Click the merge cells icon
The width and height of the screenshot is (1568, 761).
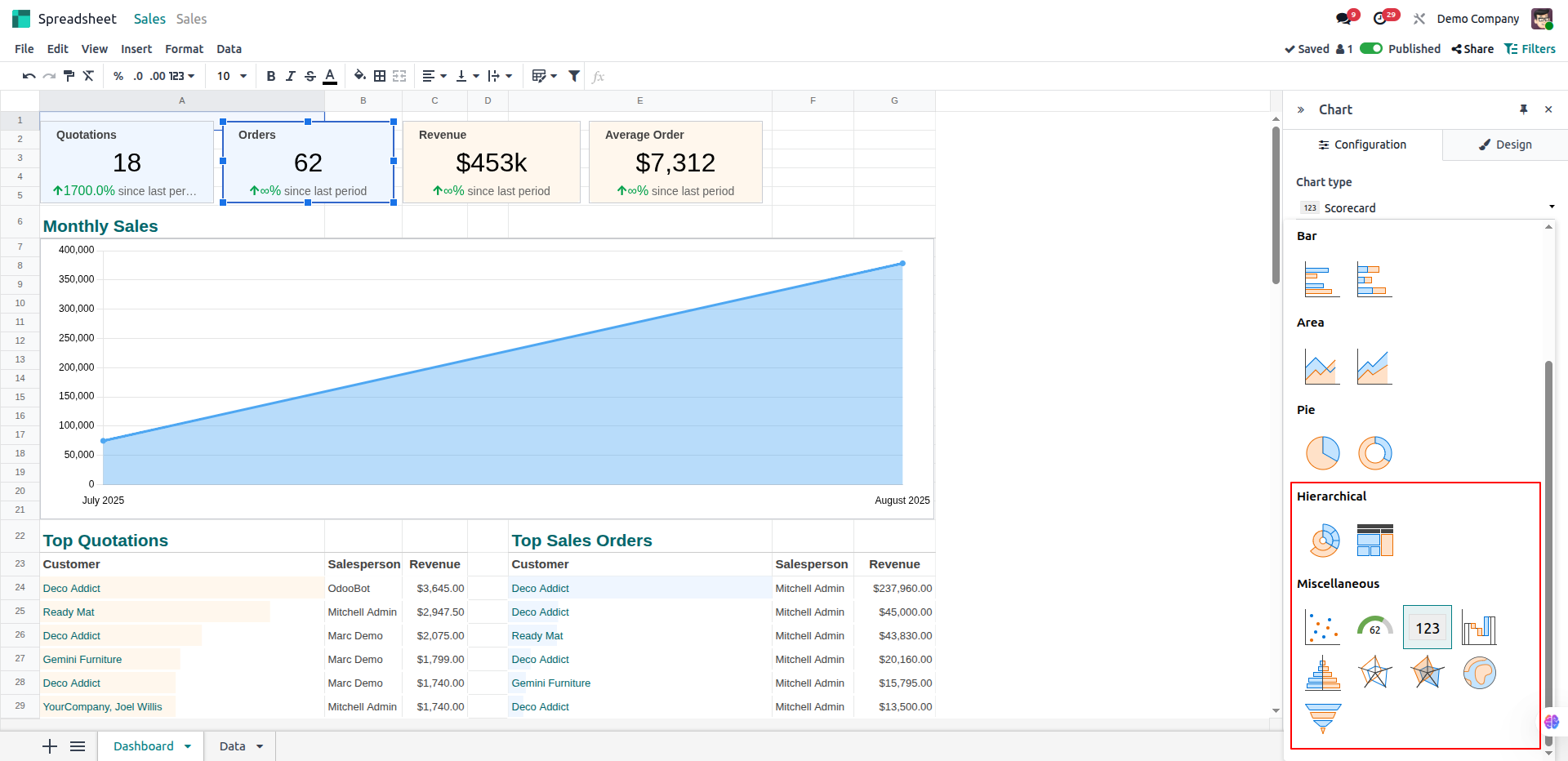tap(399, 76)
